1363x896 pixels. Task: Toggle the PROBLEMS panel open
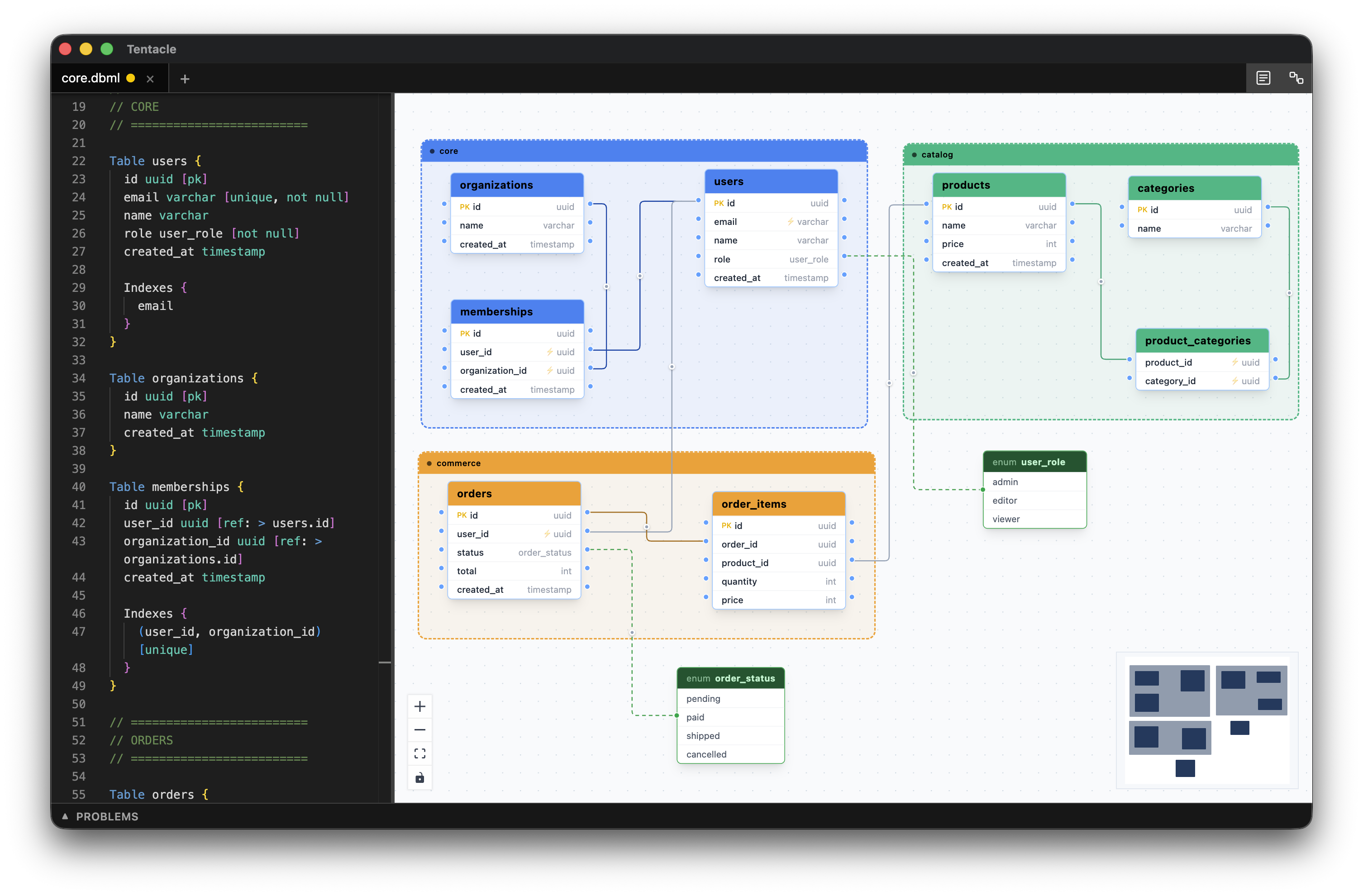click(x=107, y=816)
